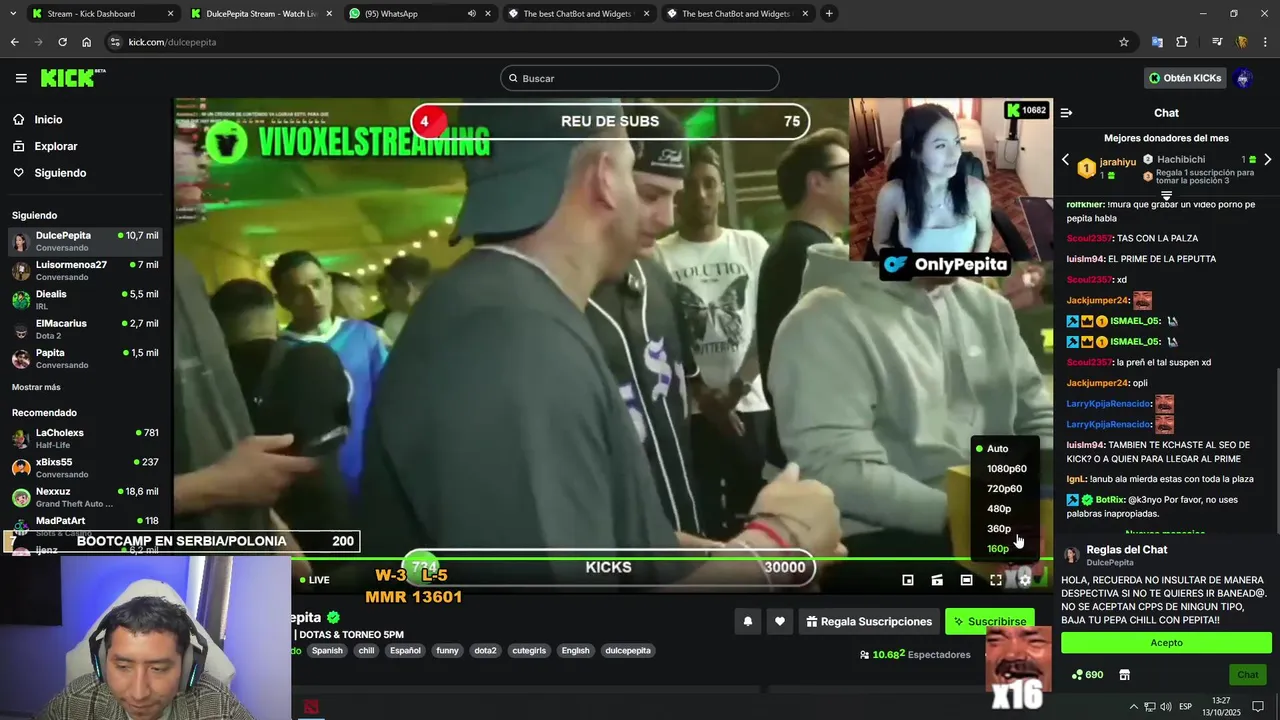Click the KICK logo

72,78
